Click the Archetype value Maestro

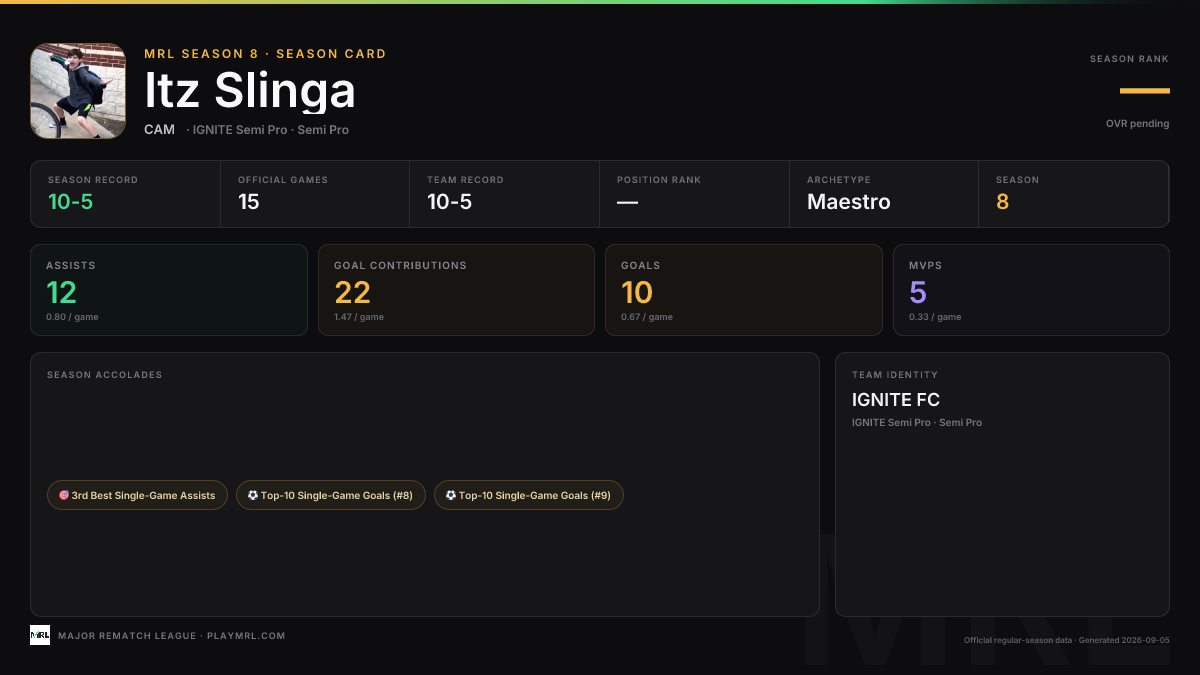849,202
